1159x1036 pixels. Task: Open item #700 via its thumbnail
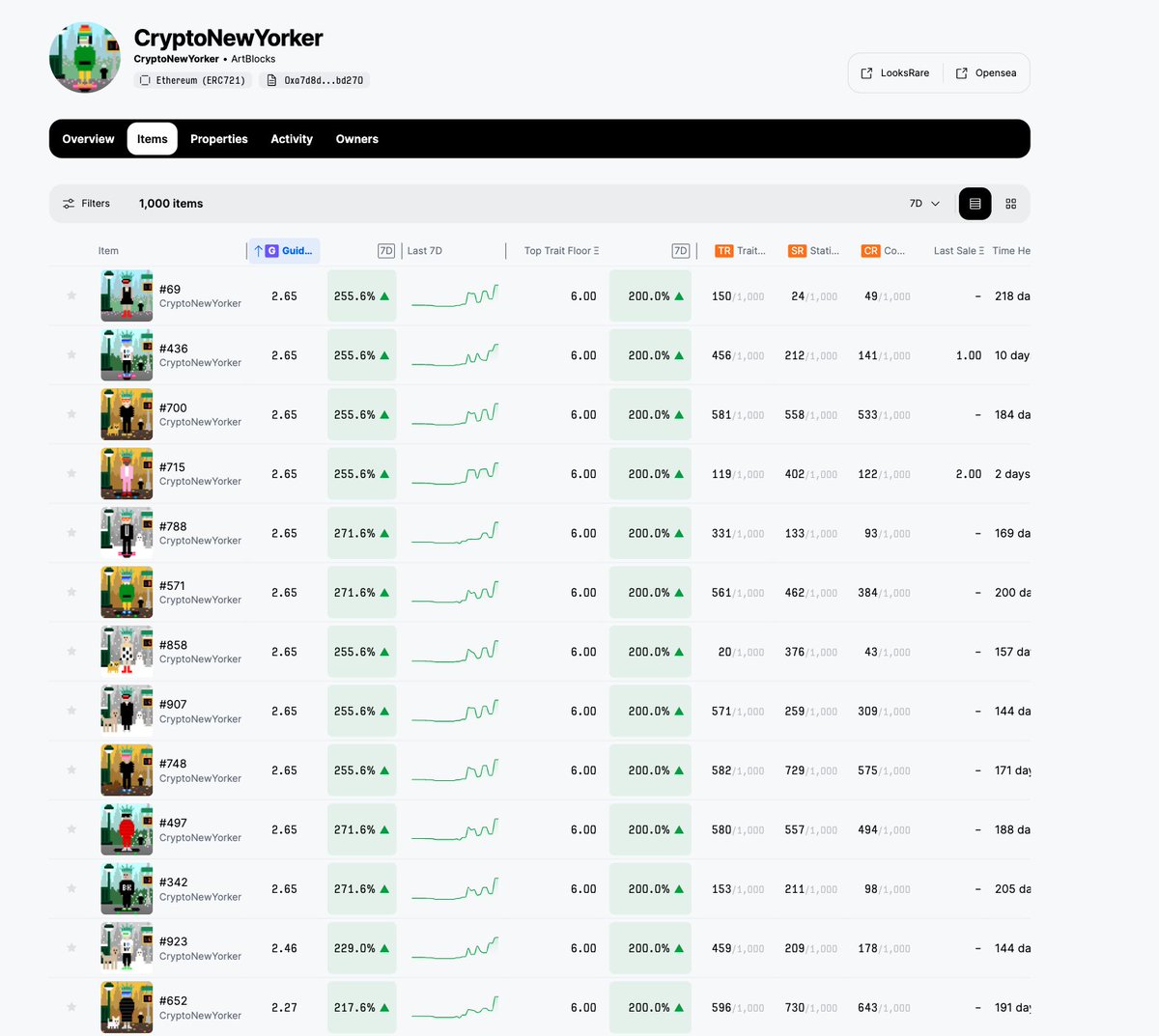pos(127,414)
